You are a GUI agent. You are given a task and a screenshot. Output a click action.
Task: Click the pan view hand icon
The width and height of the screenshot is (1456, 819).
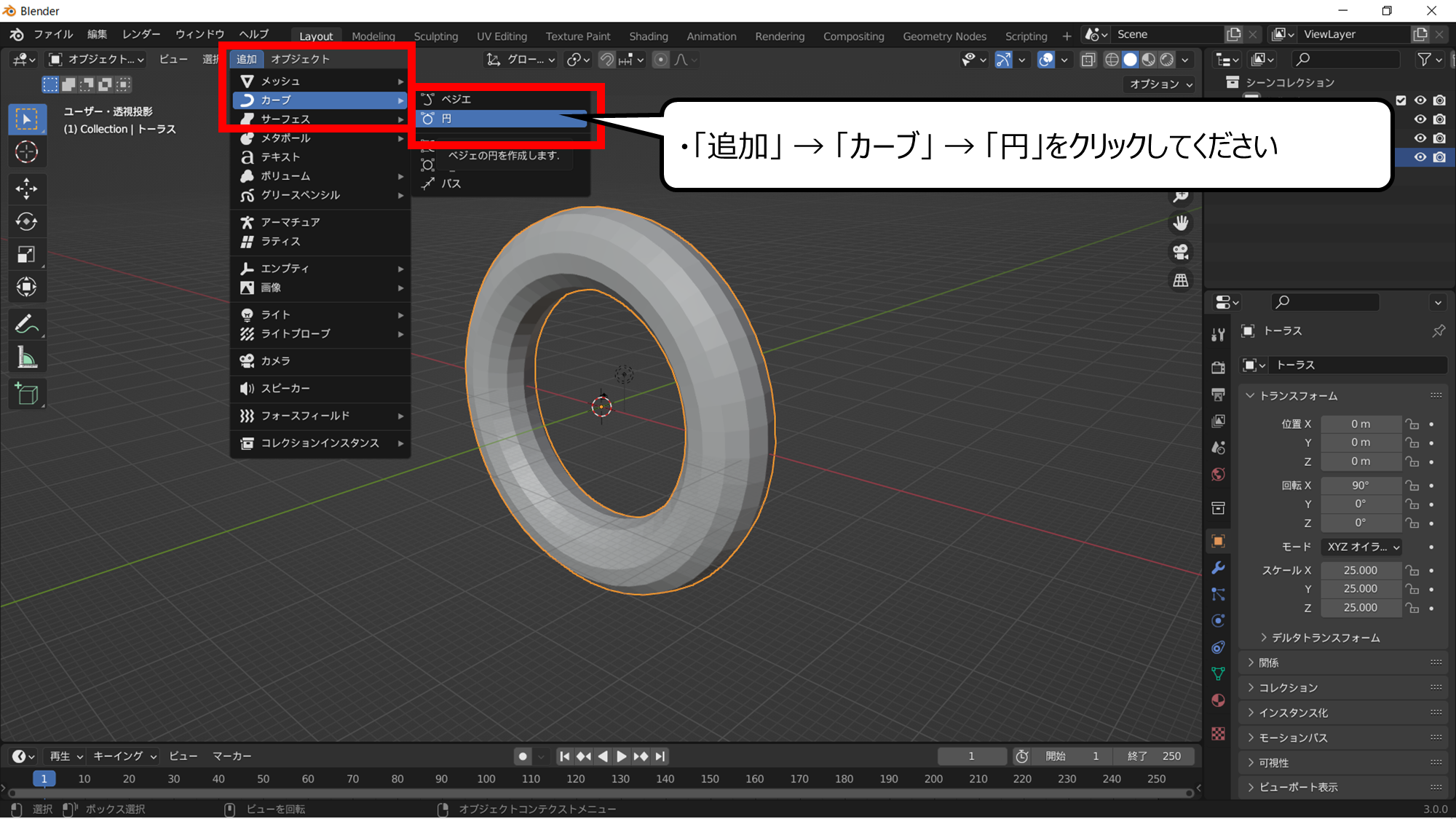click(x=1181, y=223)
